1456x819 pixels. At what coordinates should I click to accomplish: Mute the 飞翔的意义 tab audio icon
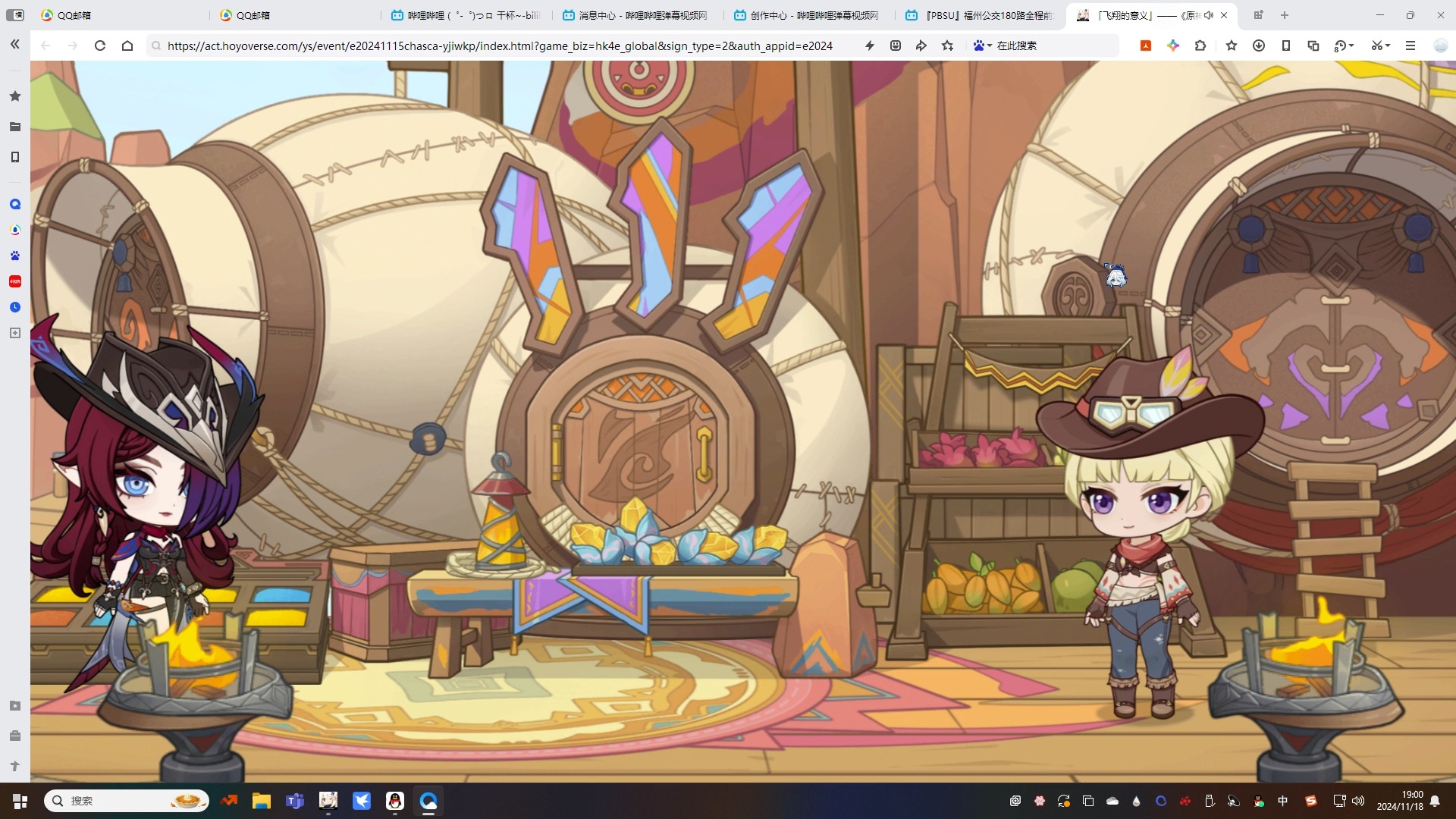(1208, 15)
